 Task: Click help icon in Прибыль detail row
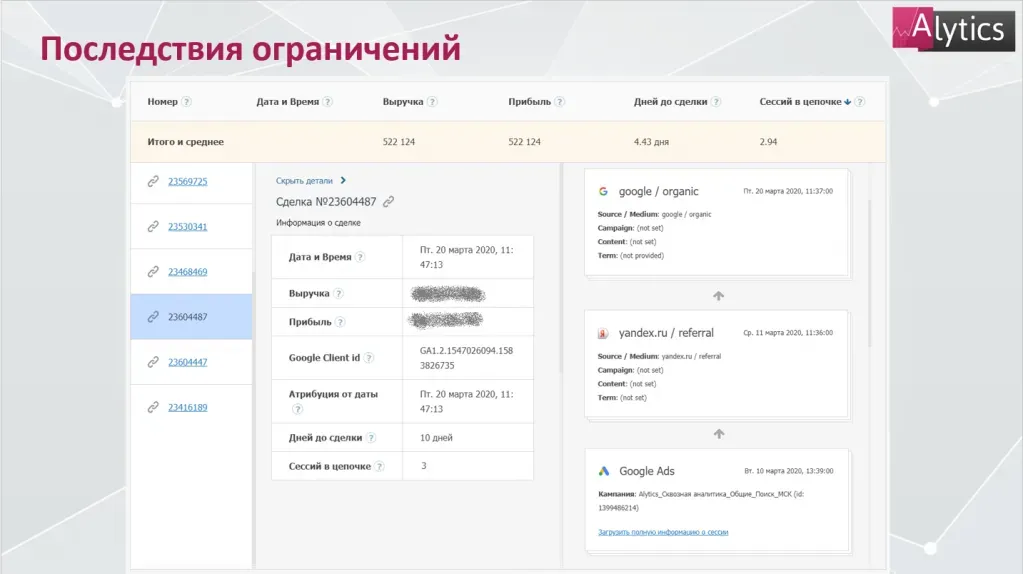[x=340, y=322]
